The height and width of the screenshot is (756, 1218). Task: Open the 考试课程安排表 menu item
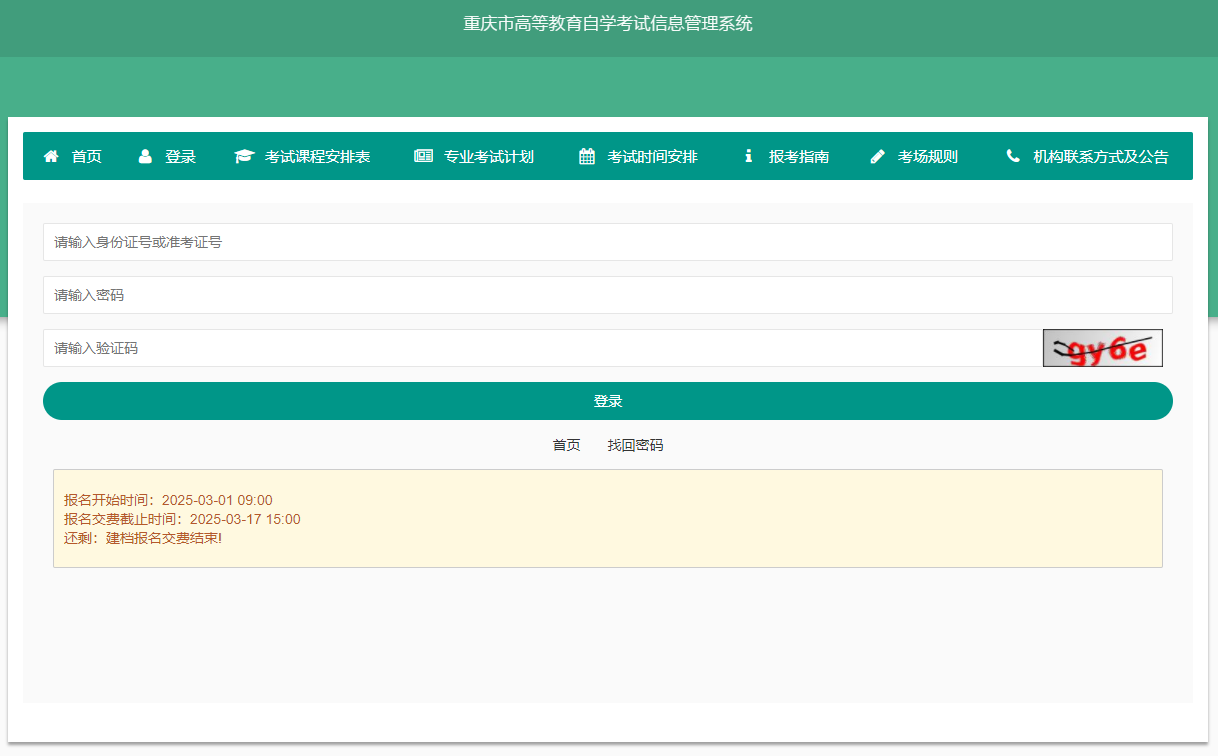312,156
